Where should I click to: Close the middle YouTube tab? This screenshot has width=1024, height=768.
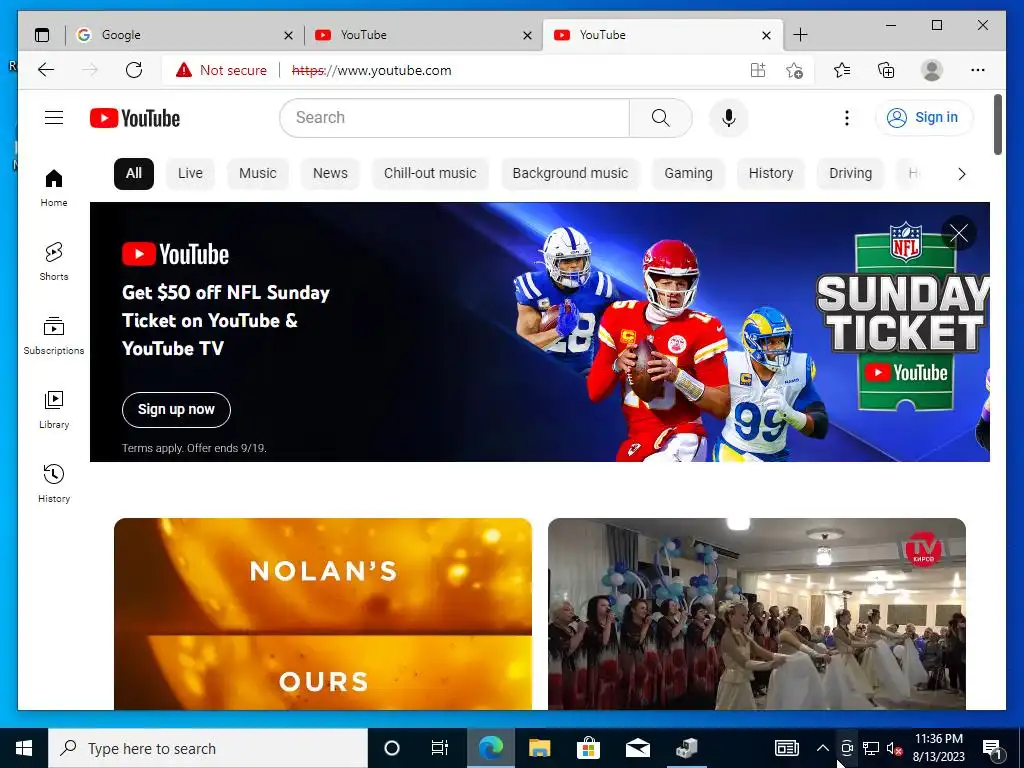pyautogui.click(x=527, y=35)
